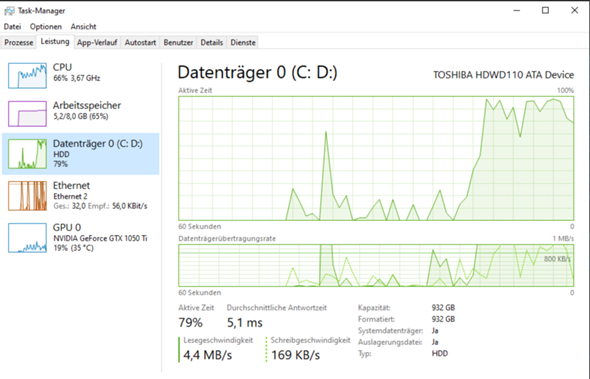Click the 5,2/8,0 GB (65%) memory stats
The image size is (590, 379).
coord(81,116)
